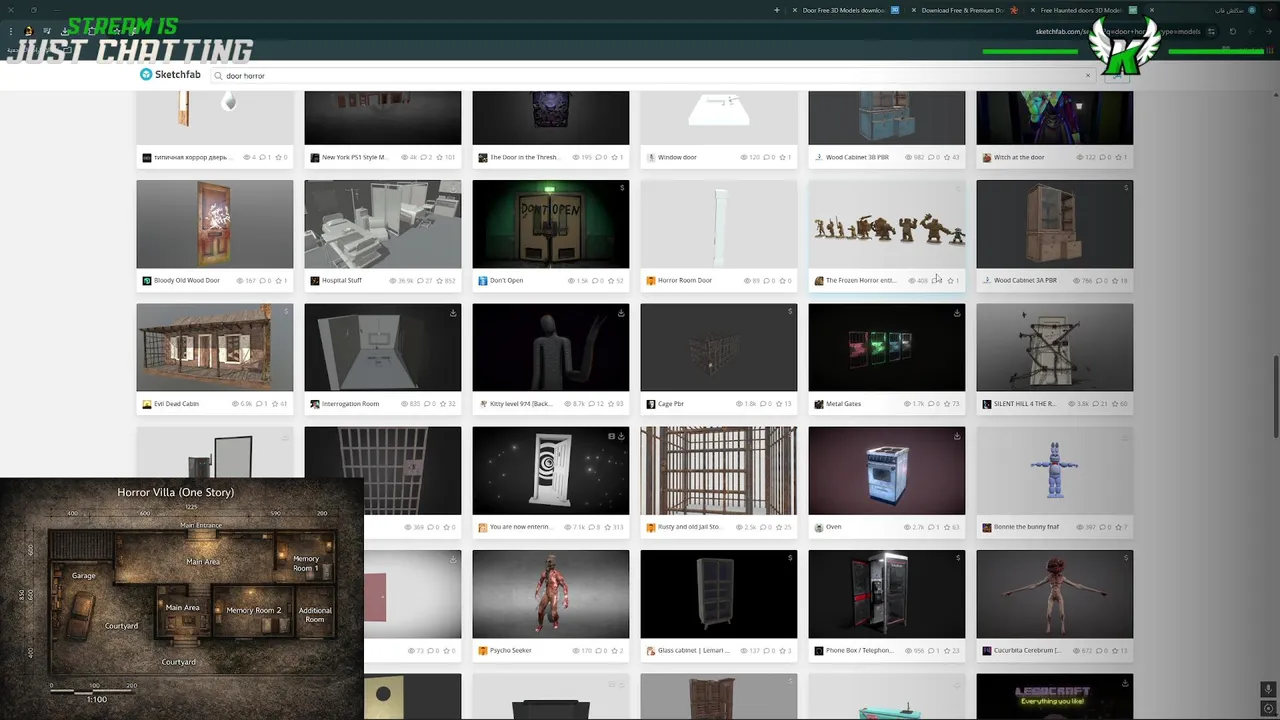The height and width of the screenshot is (720, 1280).
Task: Open a new browser tab
Action: (777, 10)
